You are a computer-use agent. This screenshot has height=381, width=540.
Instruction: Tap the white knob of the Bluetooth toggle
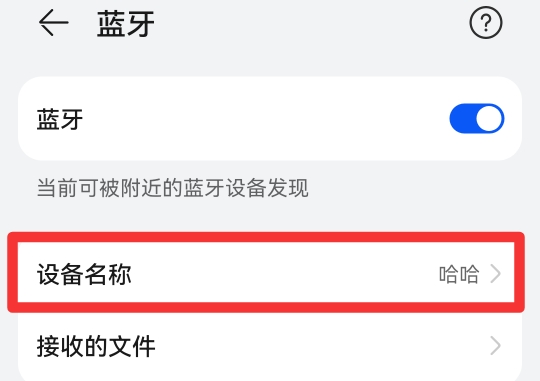coord(489,119)
